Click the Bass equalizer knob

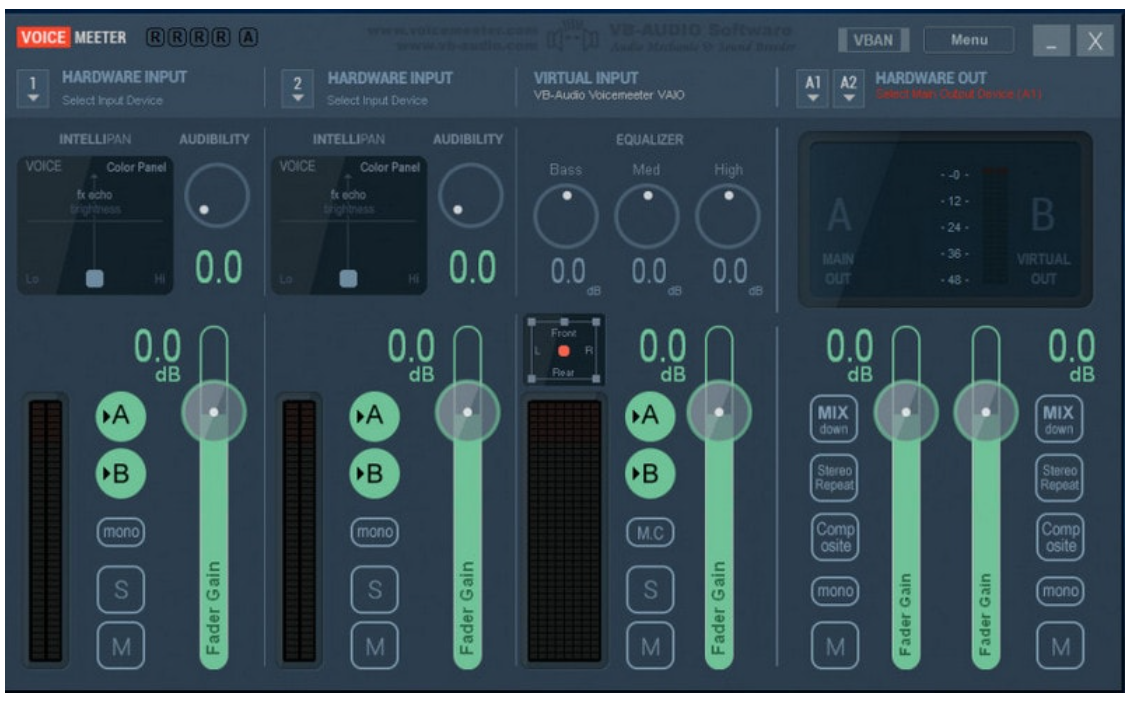point(567,216)
